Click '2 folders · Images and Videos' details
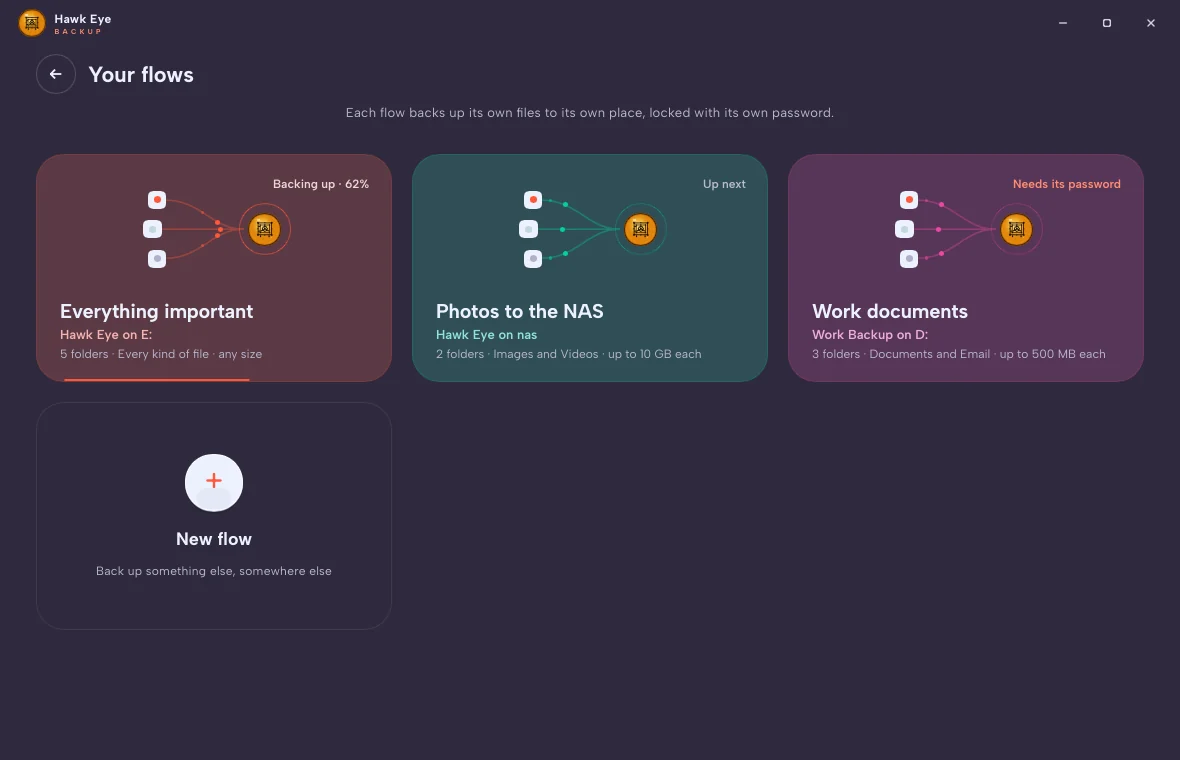The height and width of the screenshot is (760, 1180). 568,354
